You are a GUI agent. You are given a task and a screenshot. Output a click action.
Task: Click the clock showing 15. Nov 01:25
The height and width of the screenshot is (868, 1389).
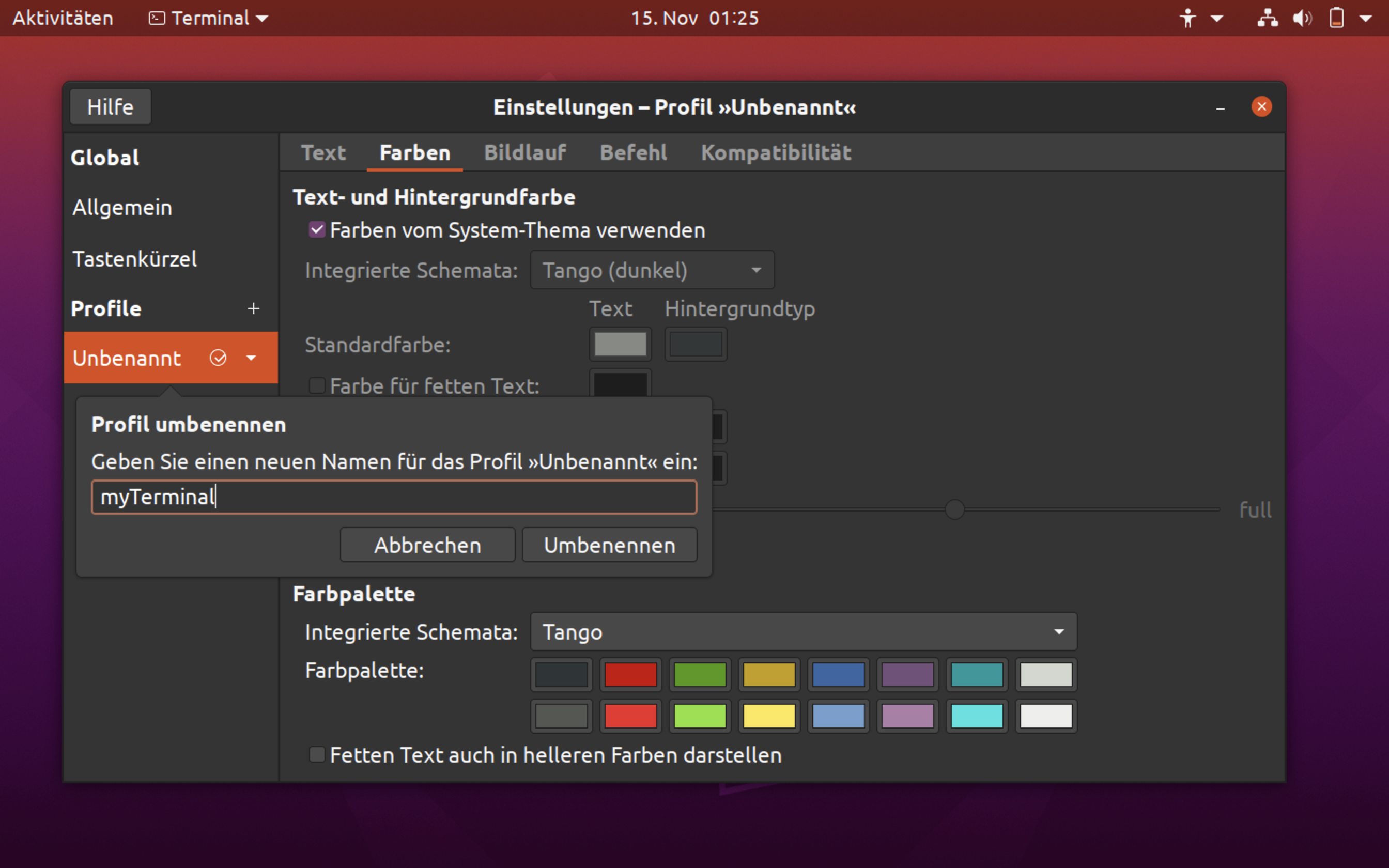694,19
